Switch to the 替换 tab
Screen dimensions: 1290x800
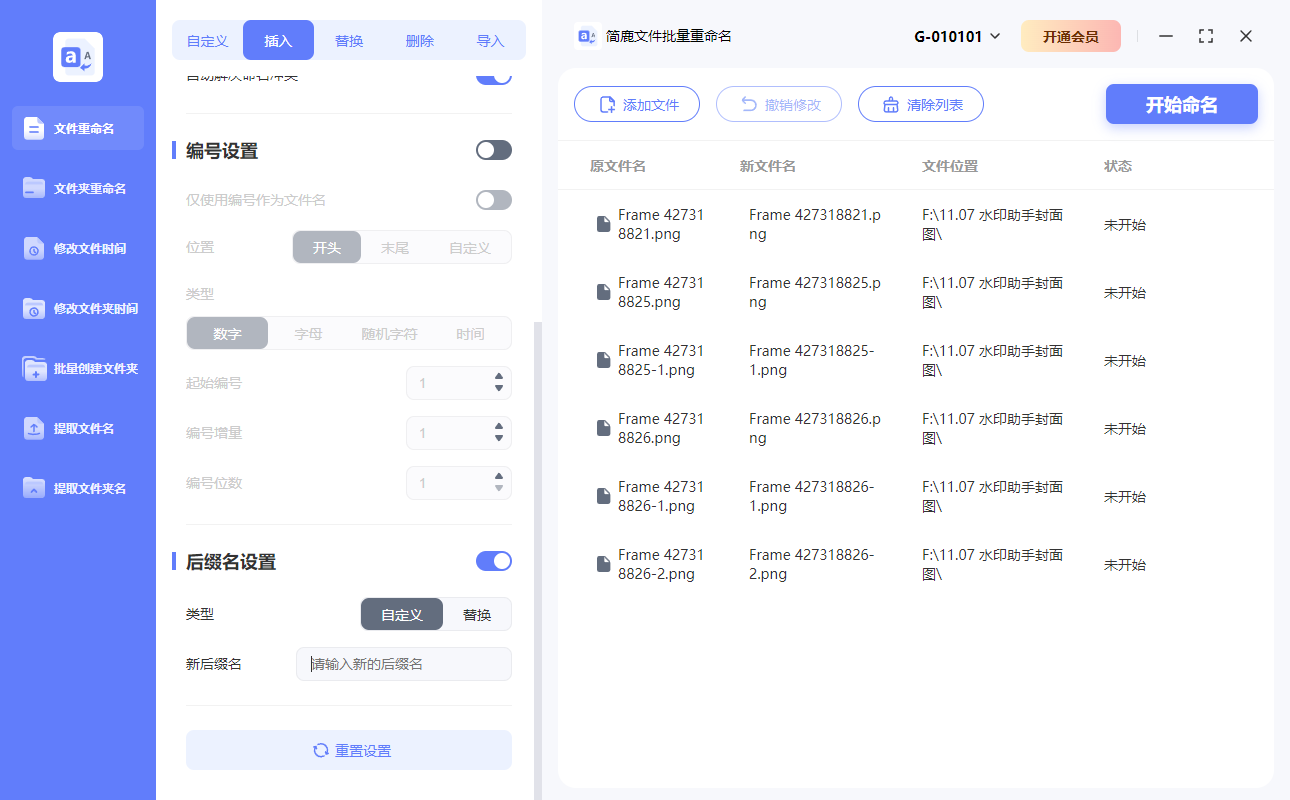349,40
